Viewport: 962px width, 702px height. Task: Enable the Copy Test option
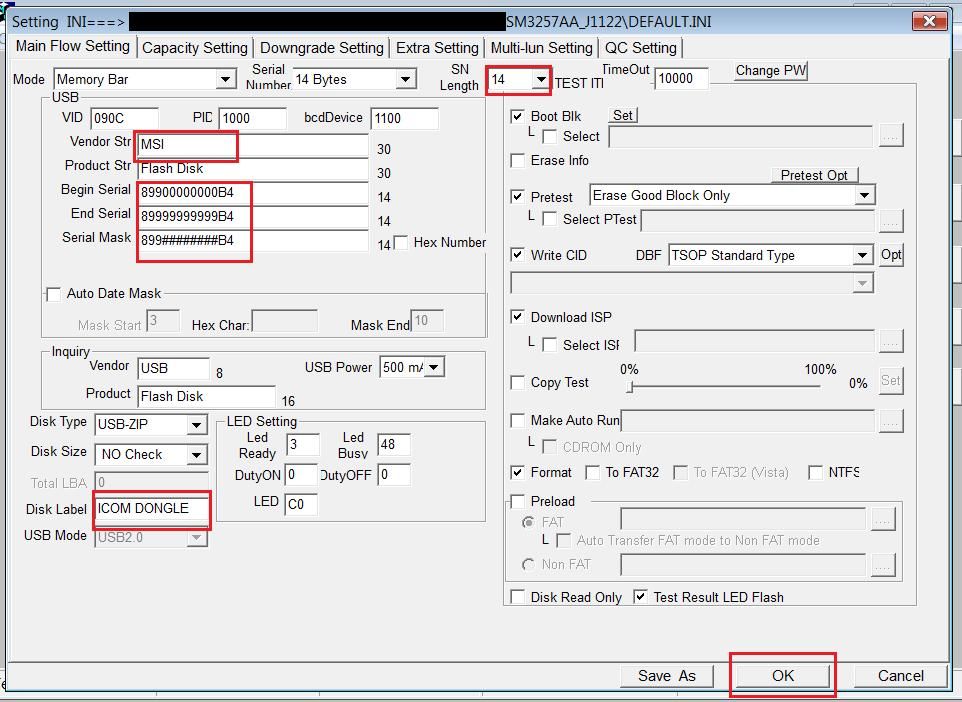517,382
